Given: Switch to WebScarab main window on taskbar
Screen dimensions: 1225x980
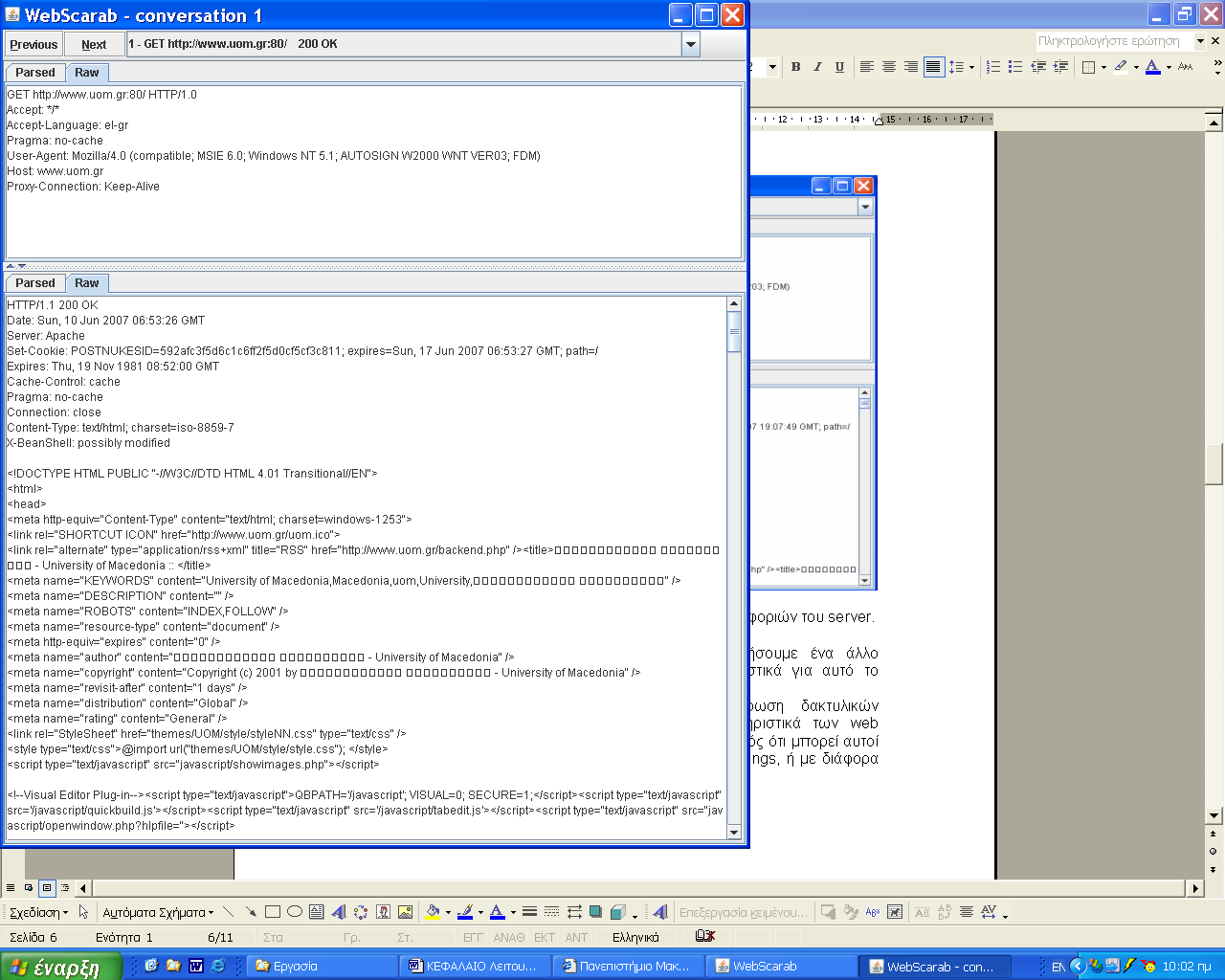Looking at the screenshot, I should (x=781, y=967).
